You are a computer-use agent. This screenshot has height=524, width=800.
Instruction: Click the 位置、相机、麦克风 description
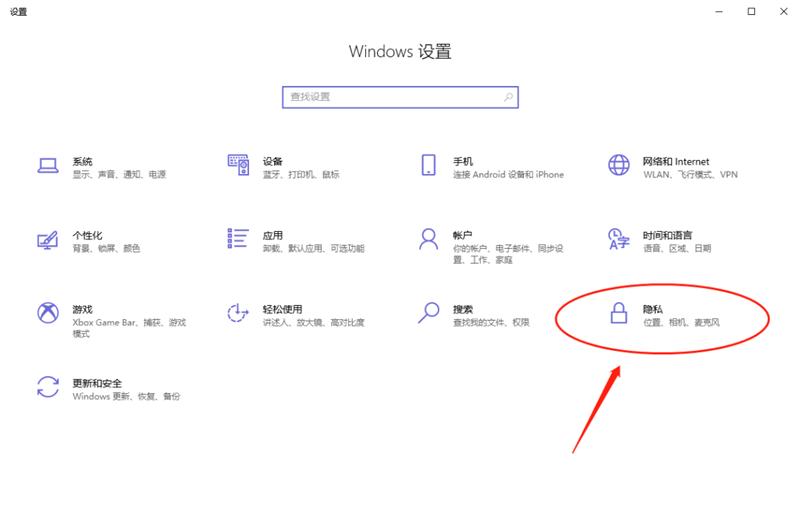click(681, 322)
